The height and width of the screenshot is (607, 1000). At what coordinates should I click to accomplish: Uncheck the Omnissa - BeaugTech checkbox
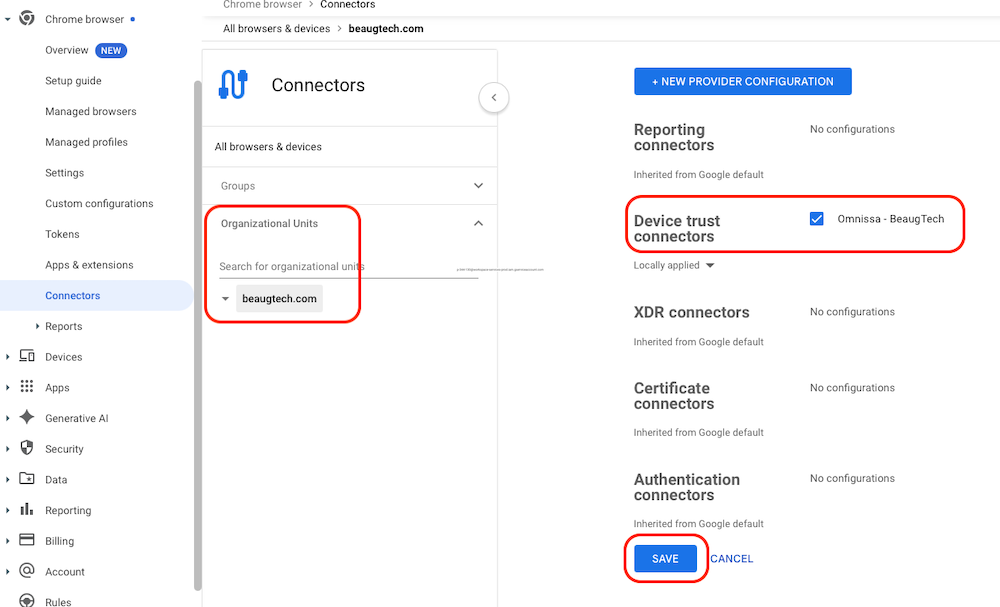tap(817, 219)
